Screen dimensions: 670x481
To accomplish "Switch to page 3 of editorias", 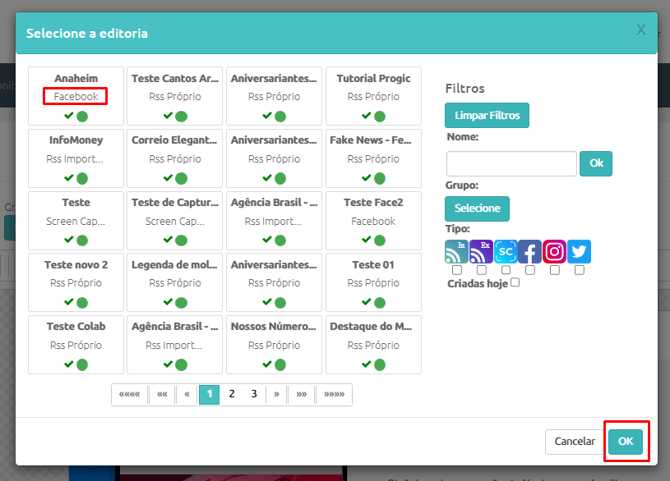I will [x=254, y=394].
